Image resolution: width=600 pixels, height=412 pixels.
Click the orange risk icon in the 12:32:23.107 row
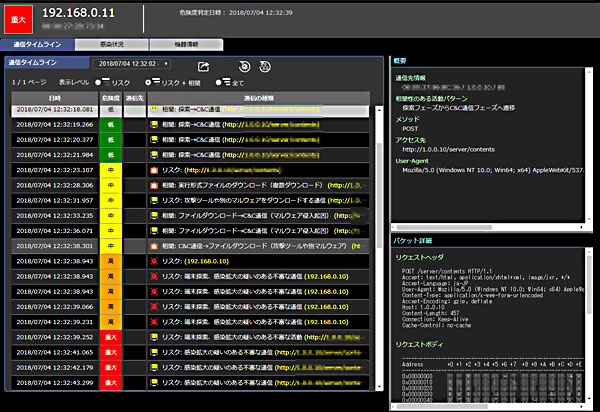(x=154, y=170)
